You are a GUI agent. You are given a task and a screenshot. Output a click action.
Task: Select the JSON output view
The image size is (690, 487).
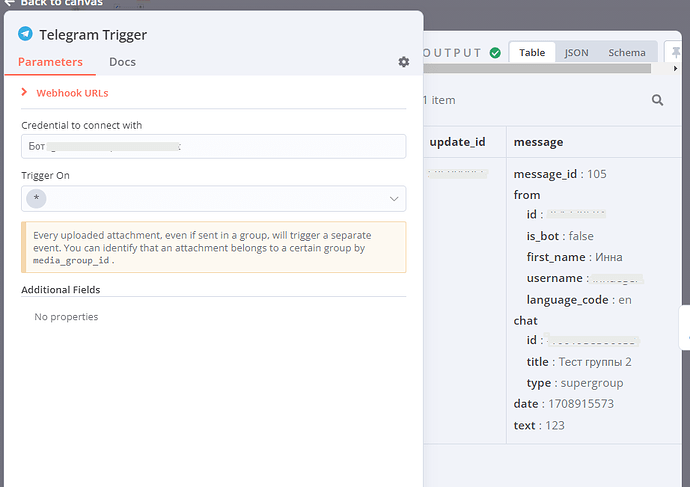pos(576,53)
